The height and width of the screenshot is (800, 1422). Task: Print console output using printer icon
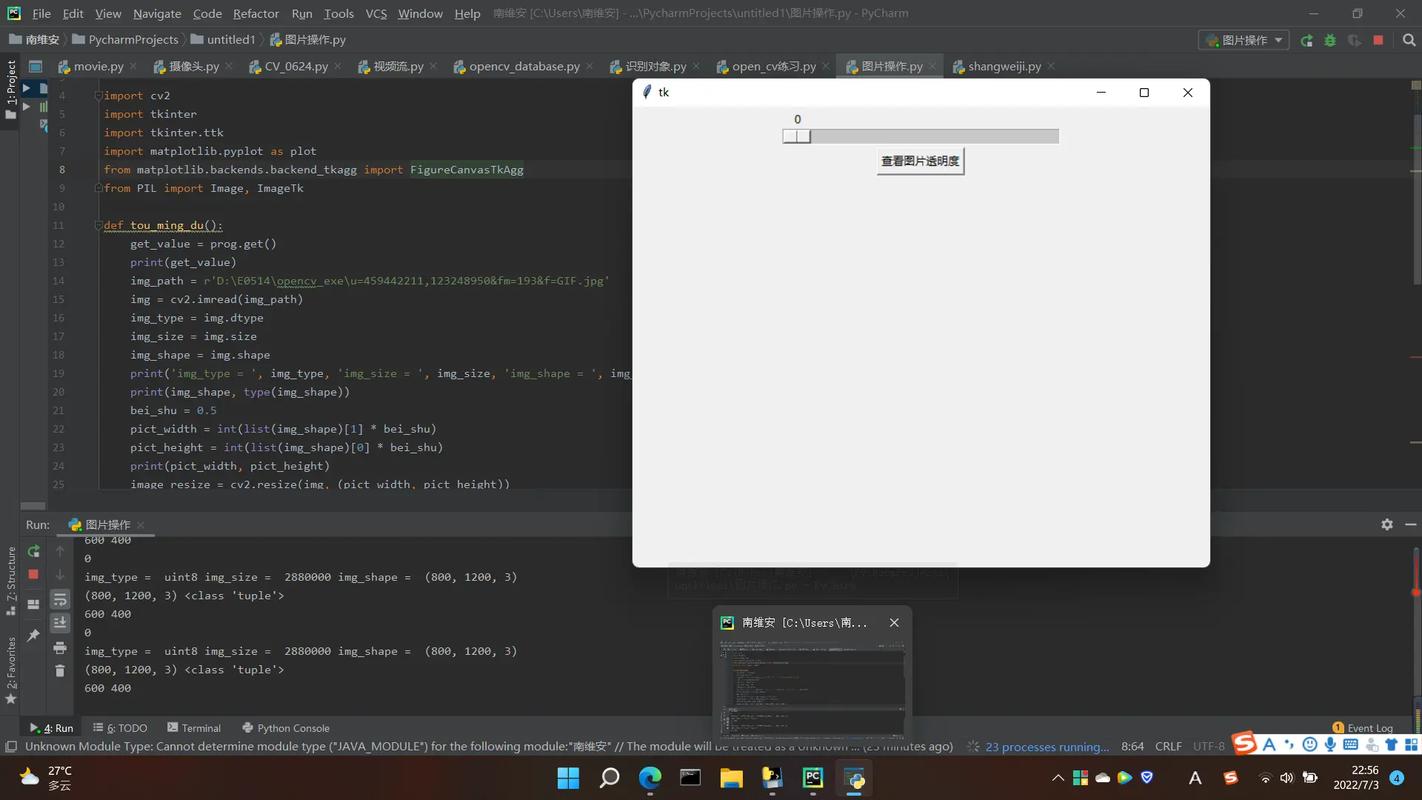click(x=59, y=648)
